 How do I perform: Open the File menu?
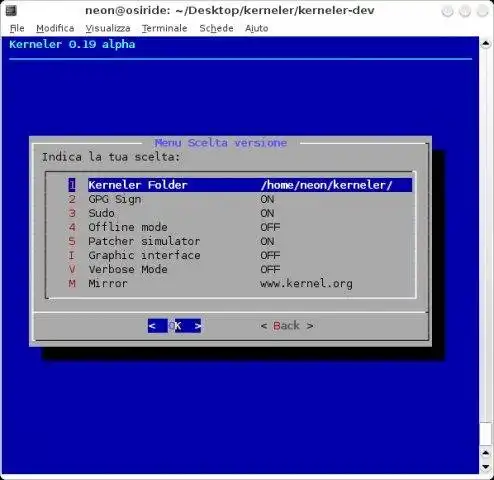pyautogui.click(x=17, y=28)
